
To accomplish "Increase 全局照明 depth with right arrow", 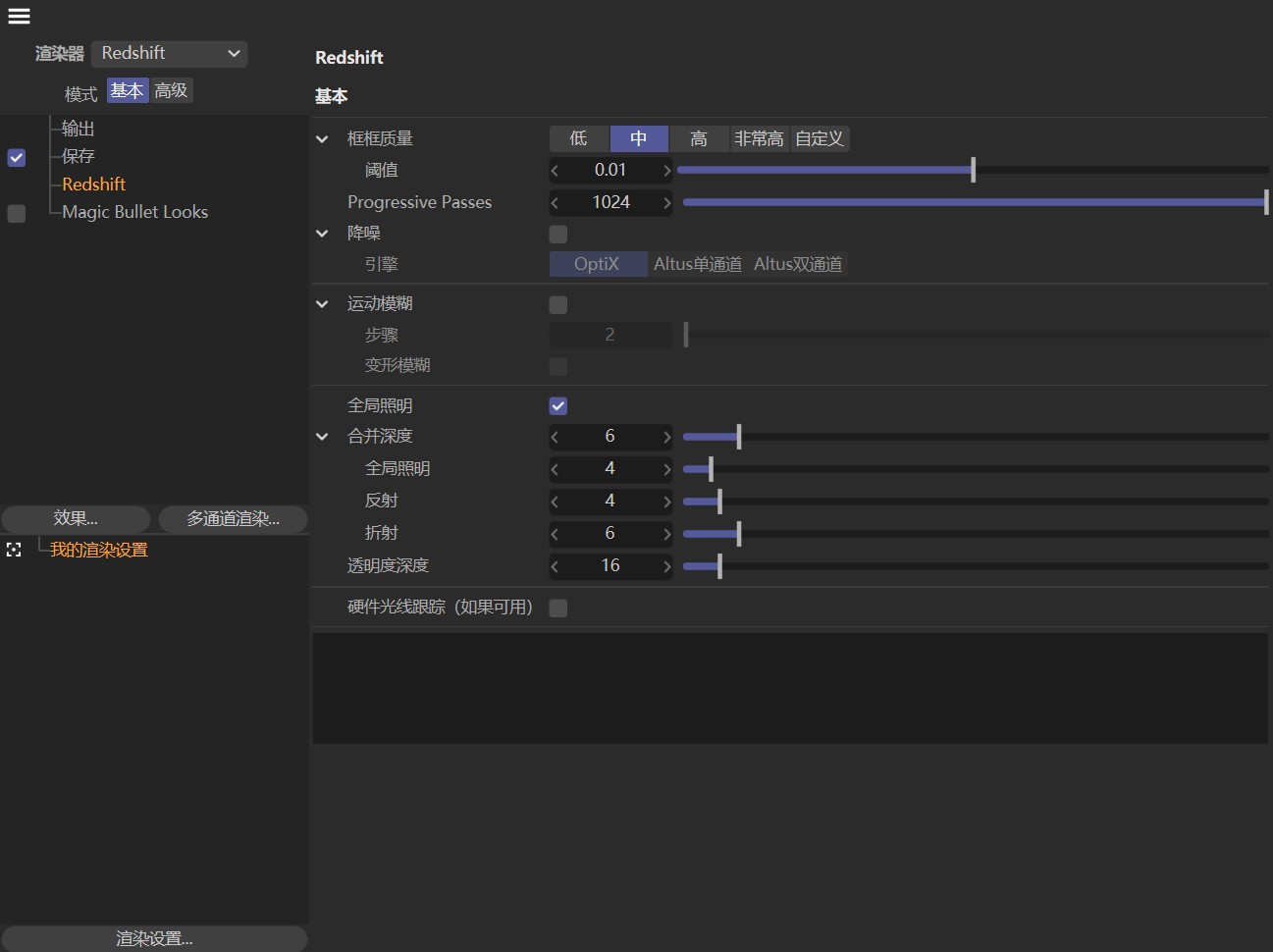I will click(x=666, y=469).
